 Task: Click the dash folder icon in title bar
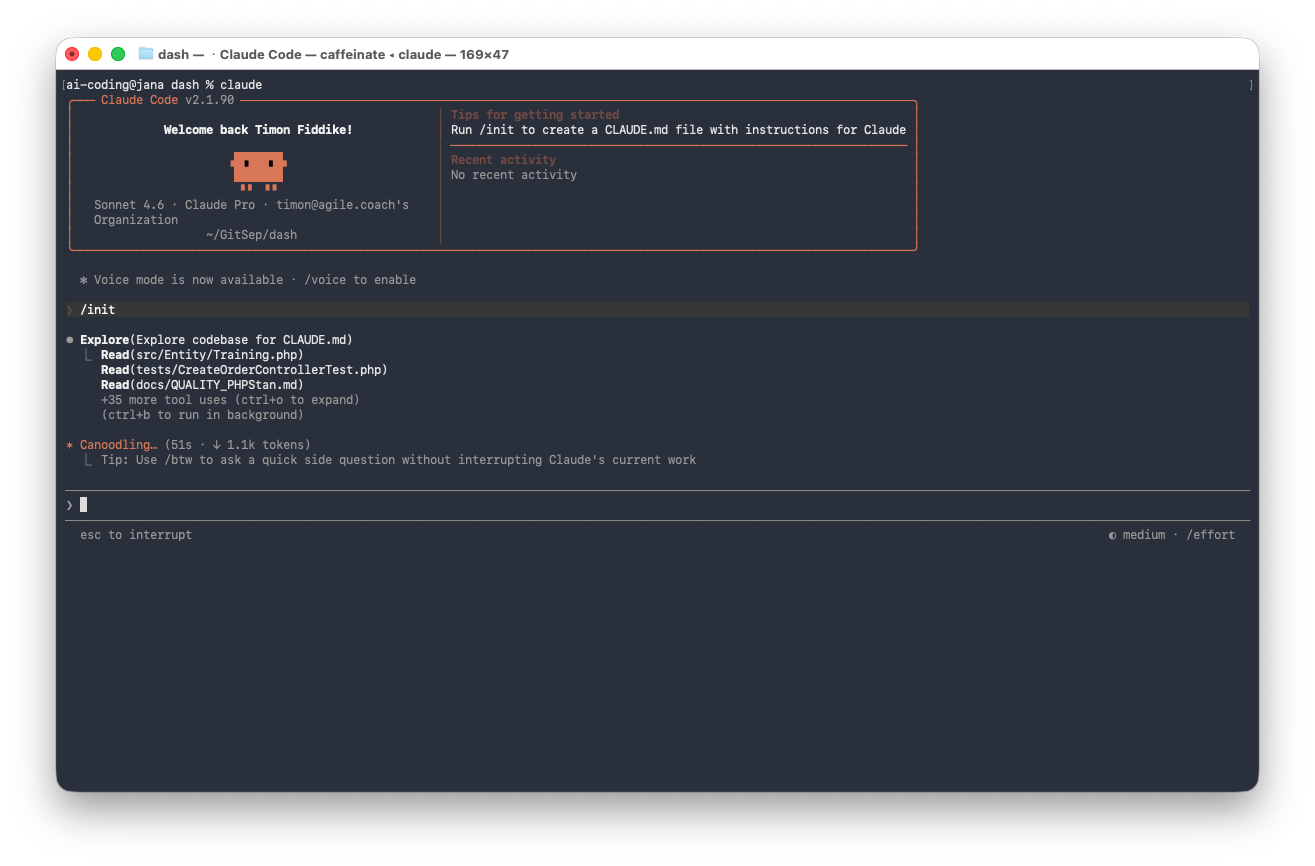point(146,54)
